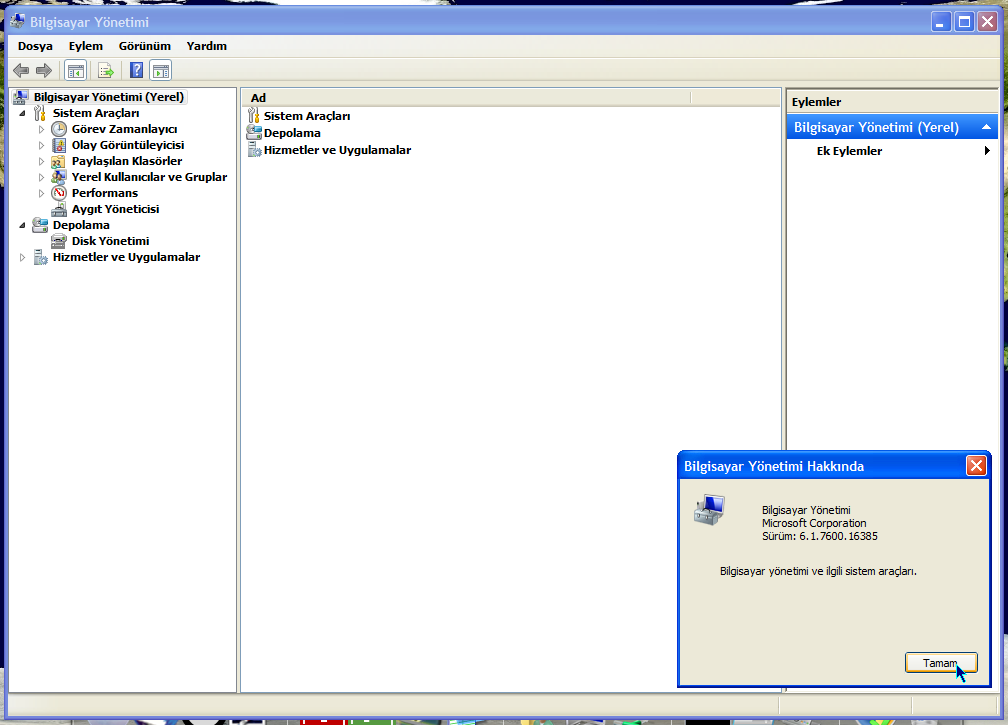
Task: Click the Eylemler pane header
Action: tap(892, 102)
